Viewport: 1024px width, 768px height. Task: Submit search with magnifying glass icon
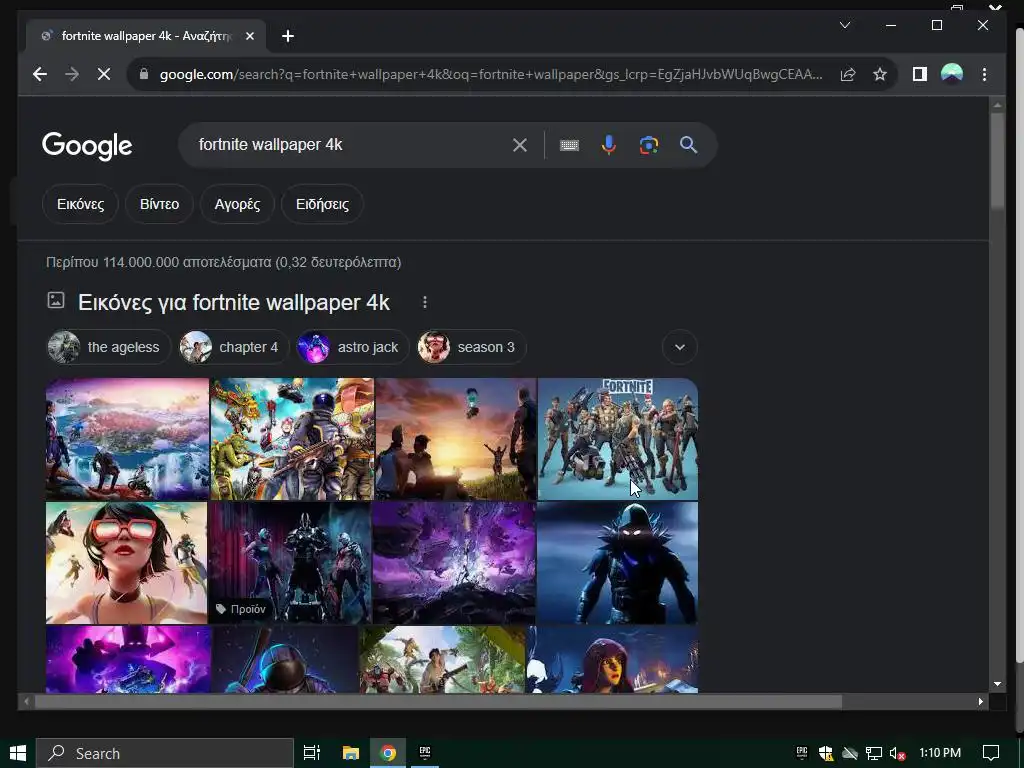pos(688,145)
